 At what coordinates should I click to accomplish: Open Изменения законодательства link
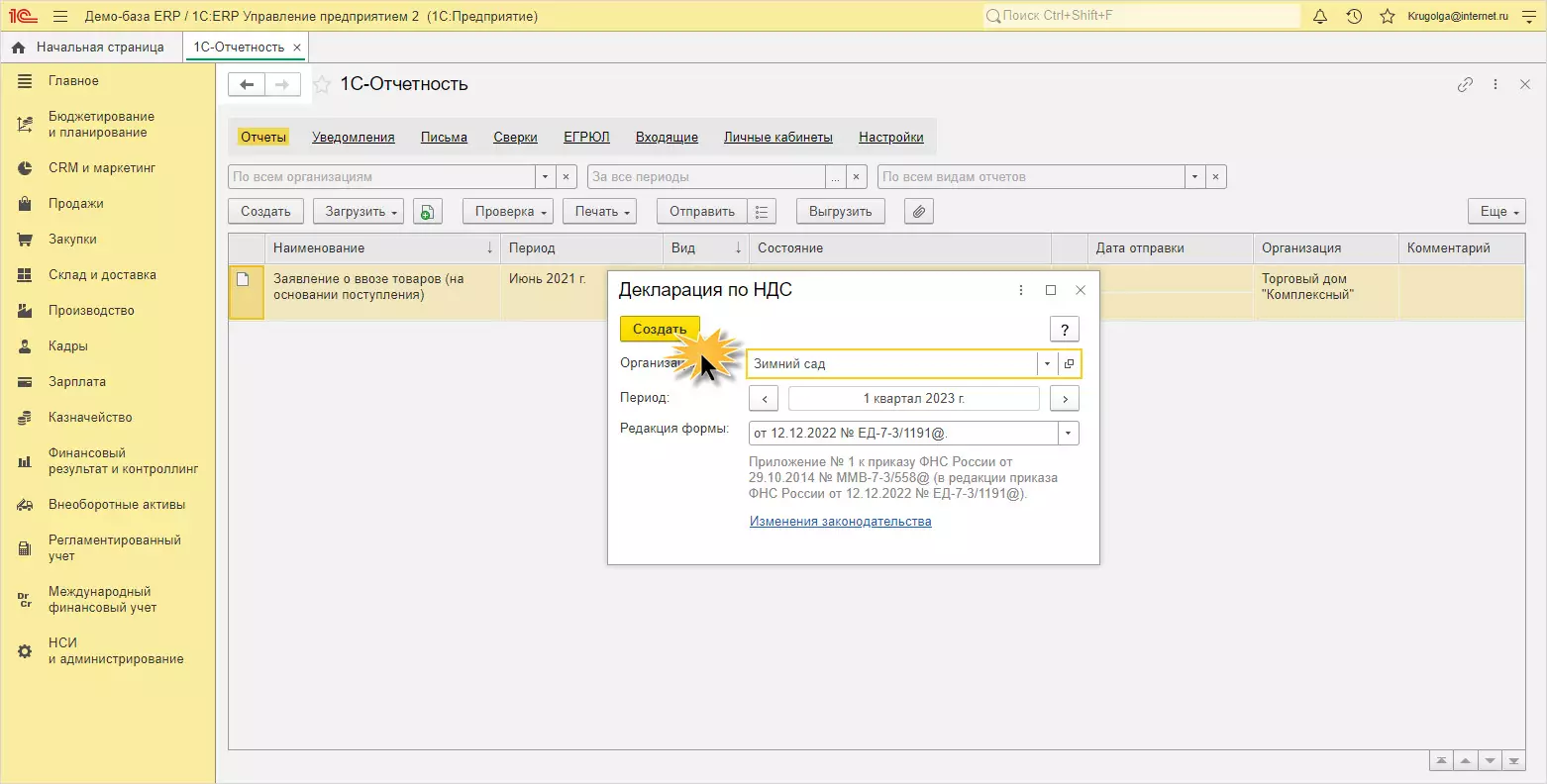click(x=841, y=522)
